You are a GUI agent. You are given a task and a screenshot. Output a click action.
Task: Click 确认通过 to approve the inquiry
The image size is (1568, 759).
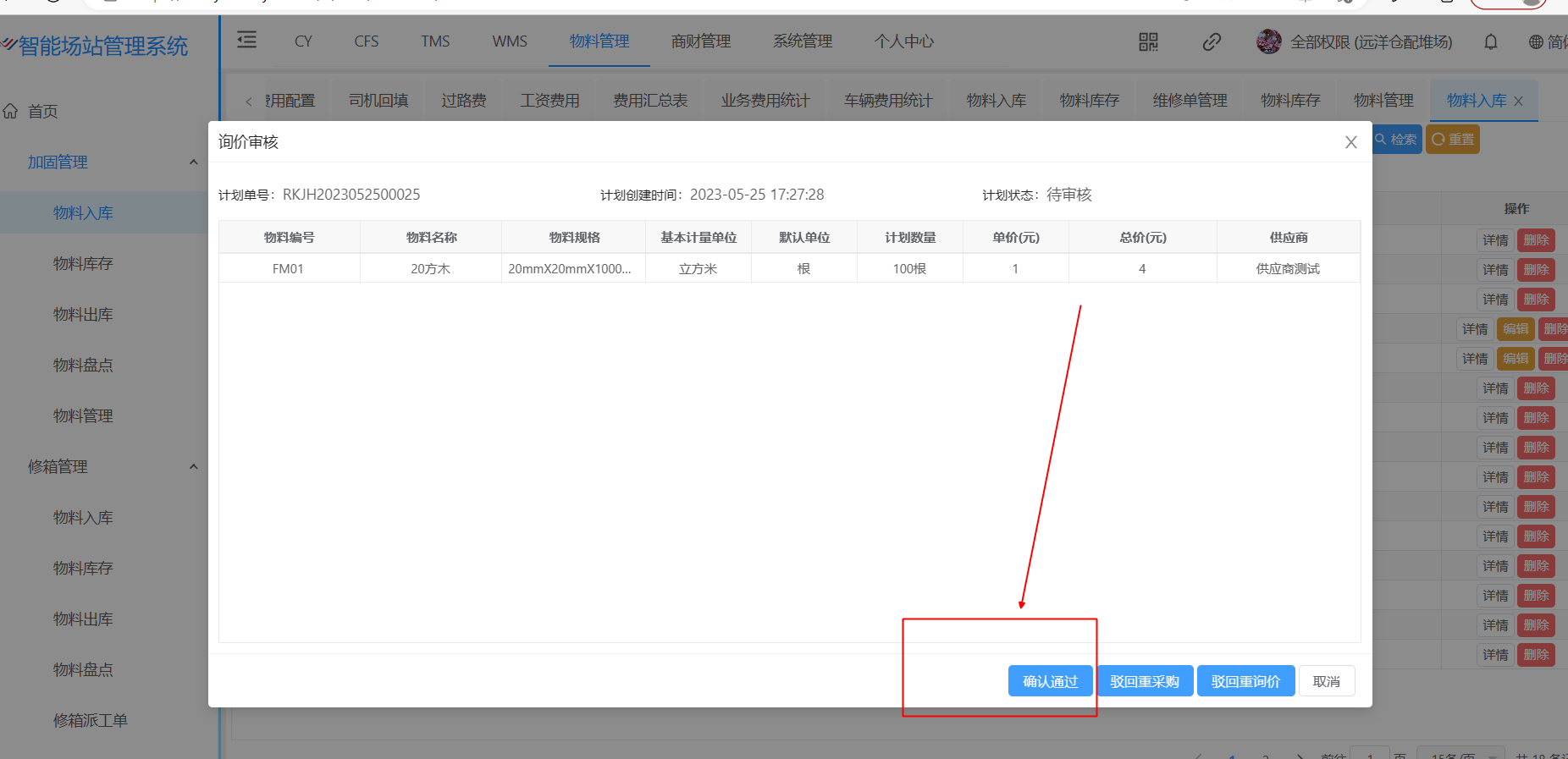point(1050,681)
